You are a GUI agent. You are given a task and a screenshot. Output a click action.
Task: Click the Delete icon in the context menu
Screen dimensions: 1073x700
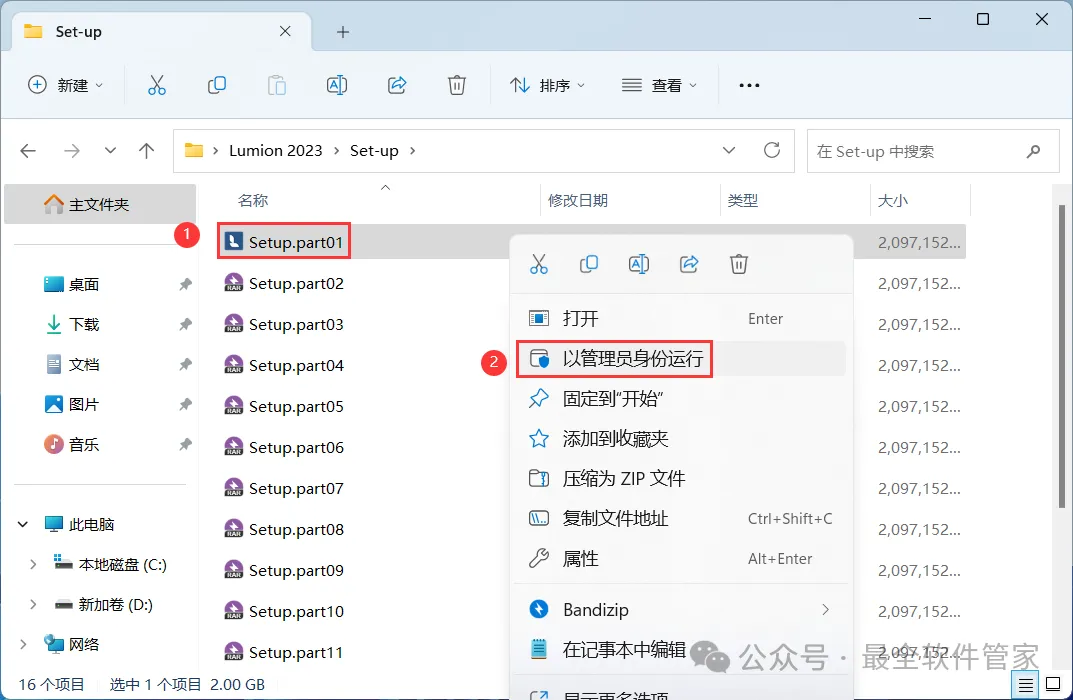click(x=739, y=264)
